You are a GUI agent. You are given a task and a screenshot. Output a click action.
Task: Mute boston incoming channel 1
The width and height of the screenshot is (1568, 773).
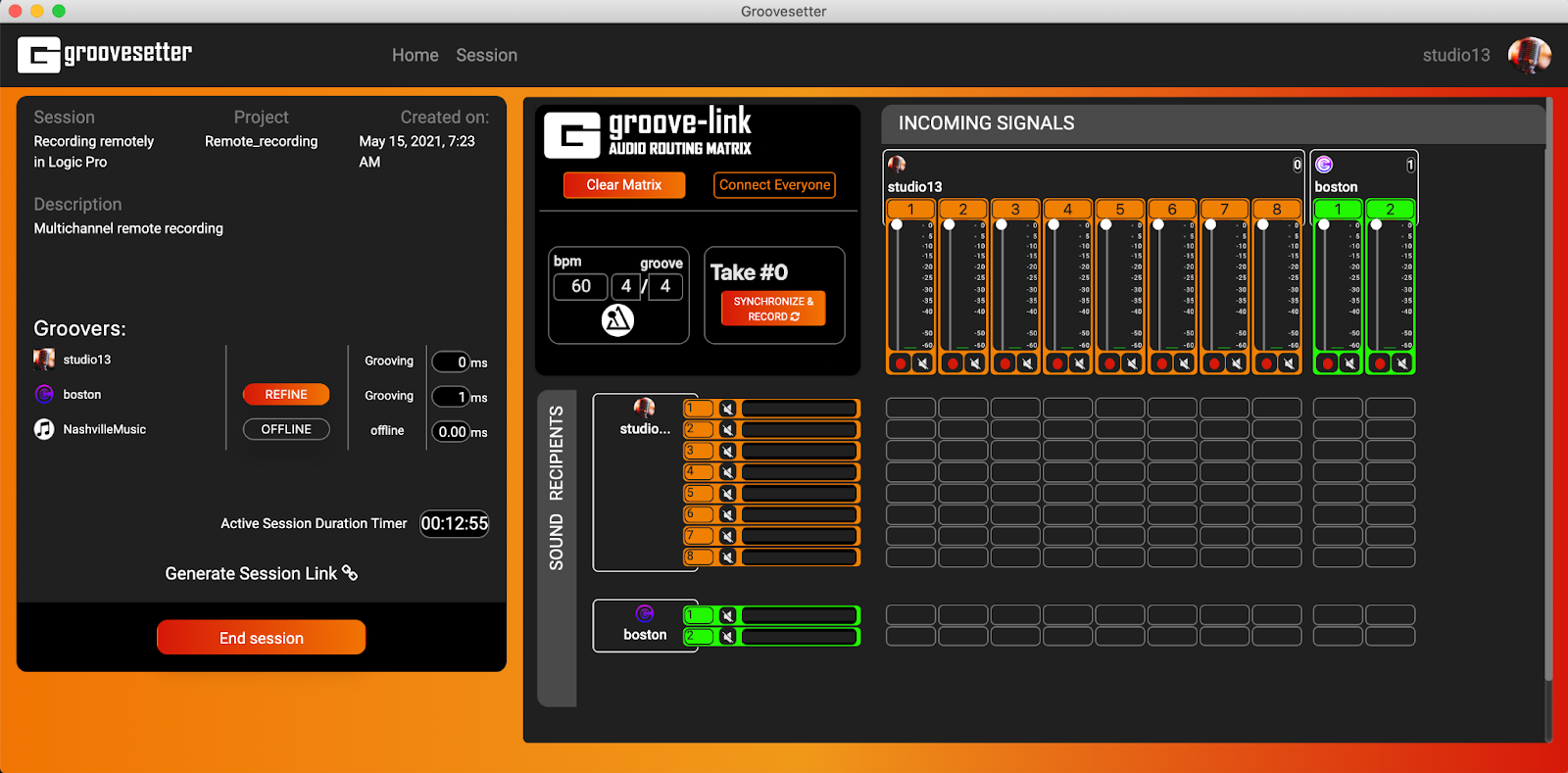pyautogui.click(x=1349, y=363)
